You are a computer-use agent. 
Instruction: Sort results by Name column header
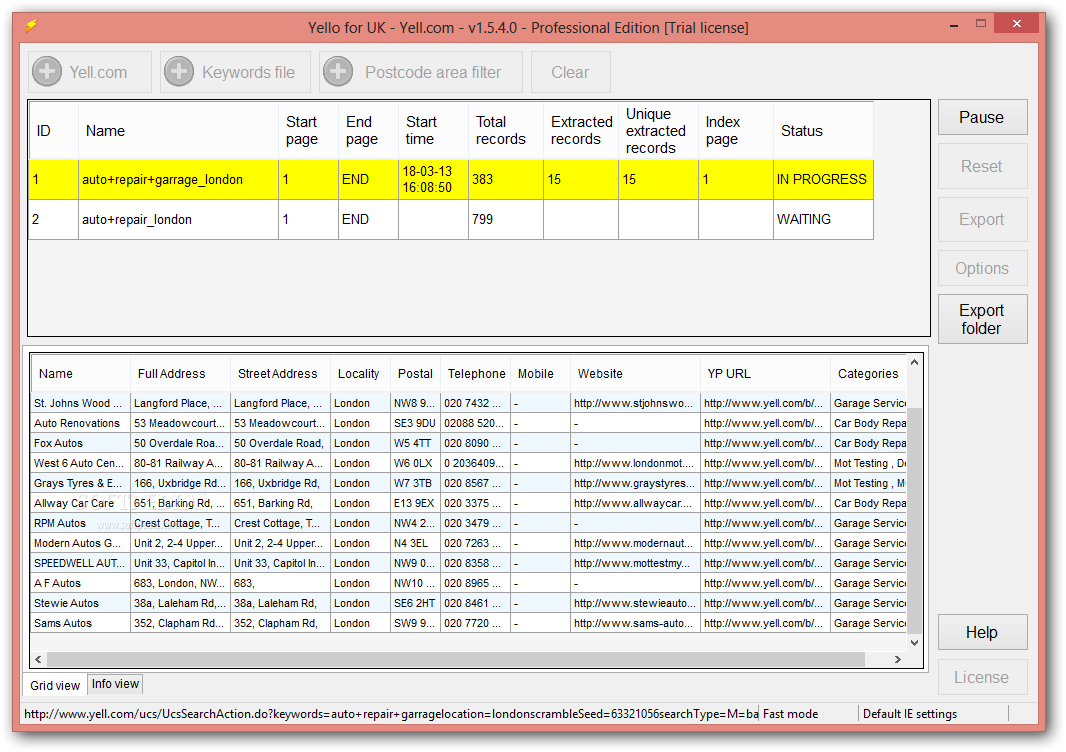pyautogui.click(x=80, y=374)
